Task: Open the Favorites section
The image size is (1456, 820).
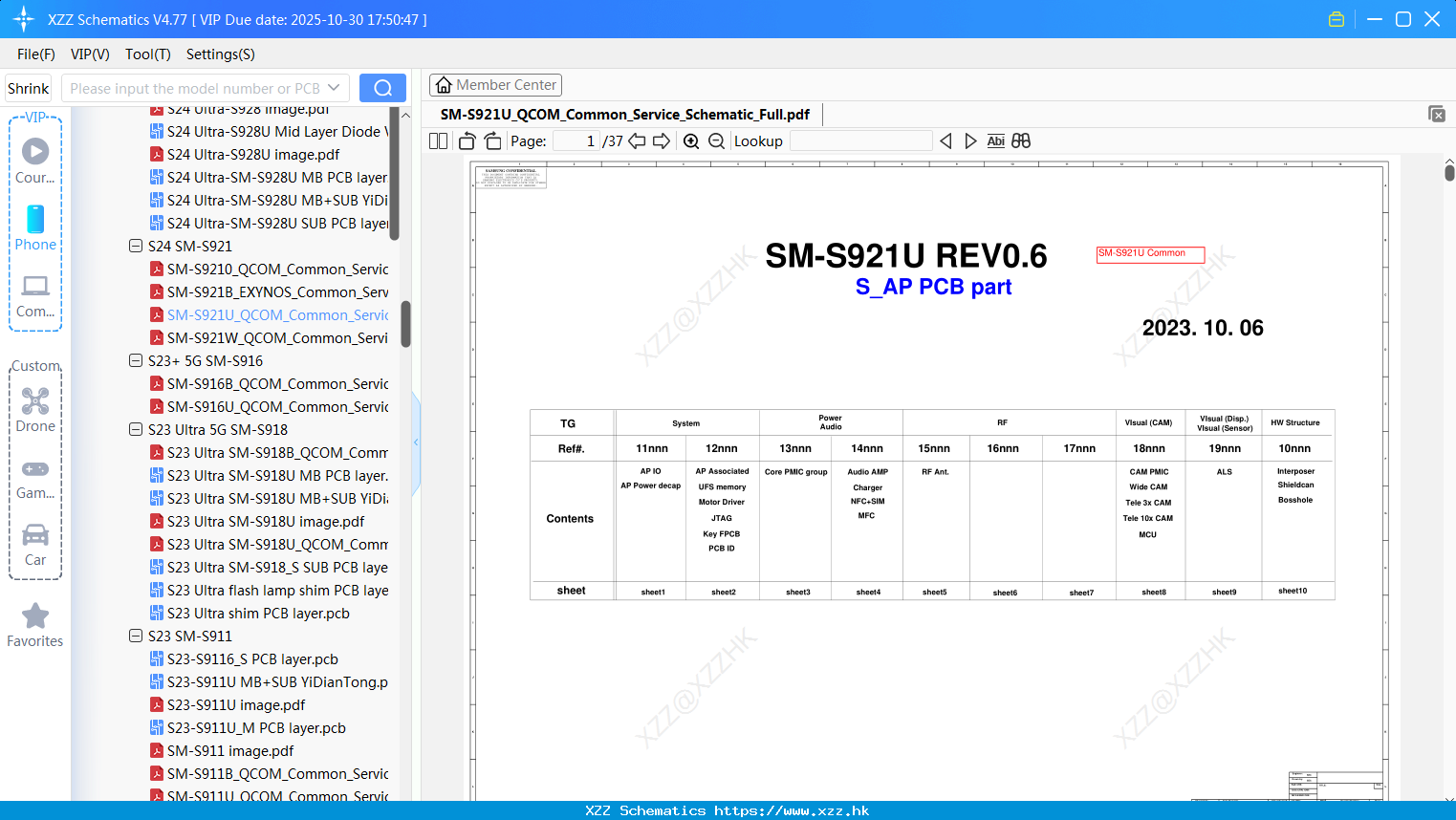Action: 35,626
